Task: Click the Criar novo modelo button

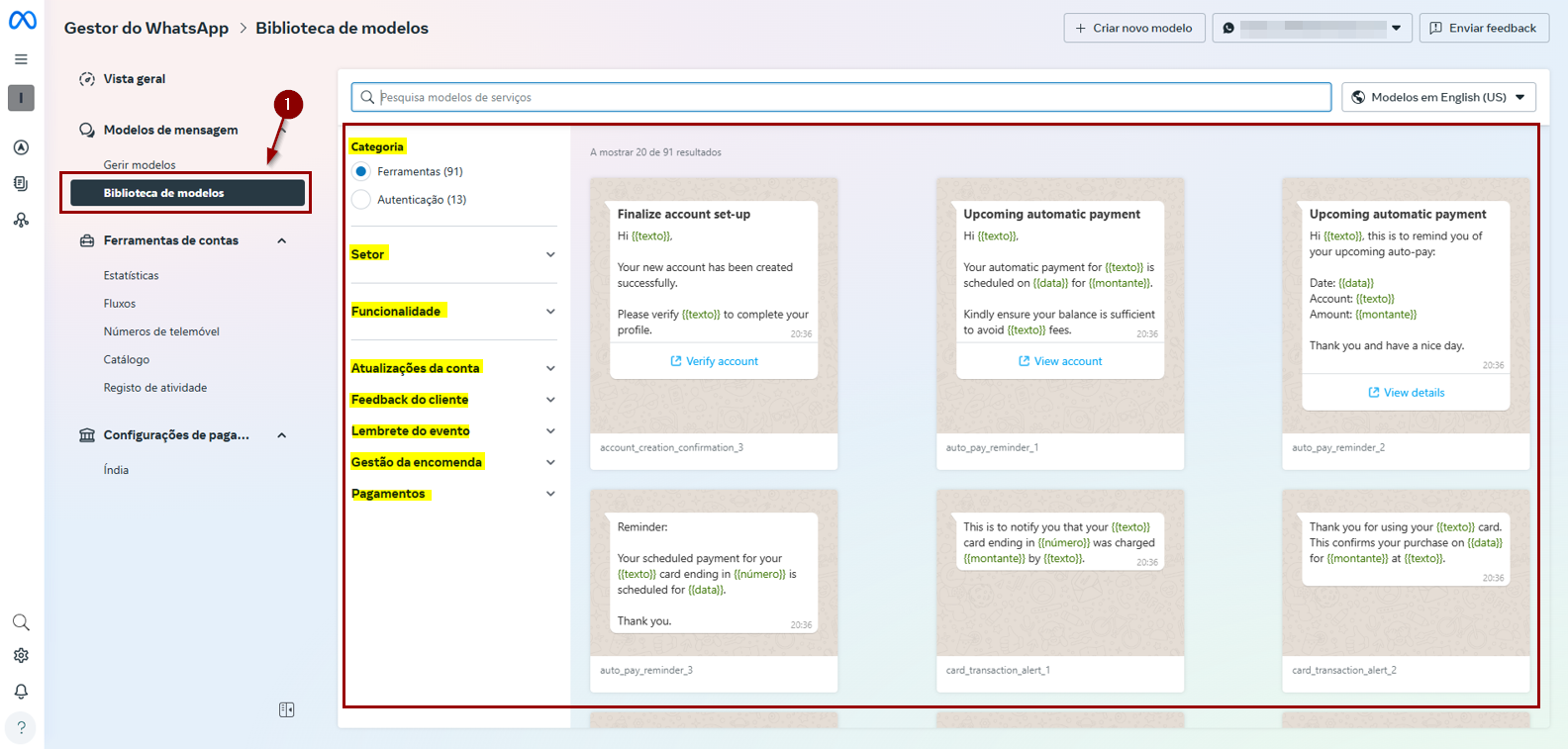Action: 1133,28
